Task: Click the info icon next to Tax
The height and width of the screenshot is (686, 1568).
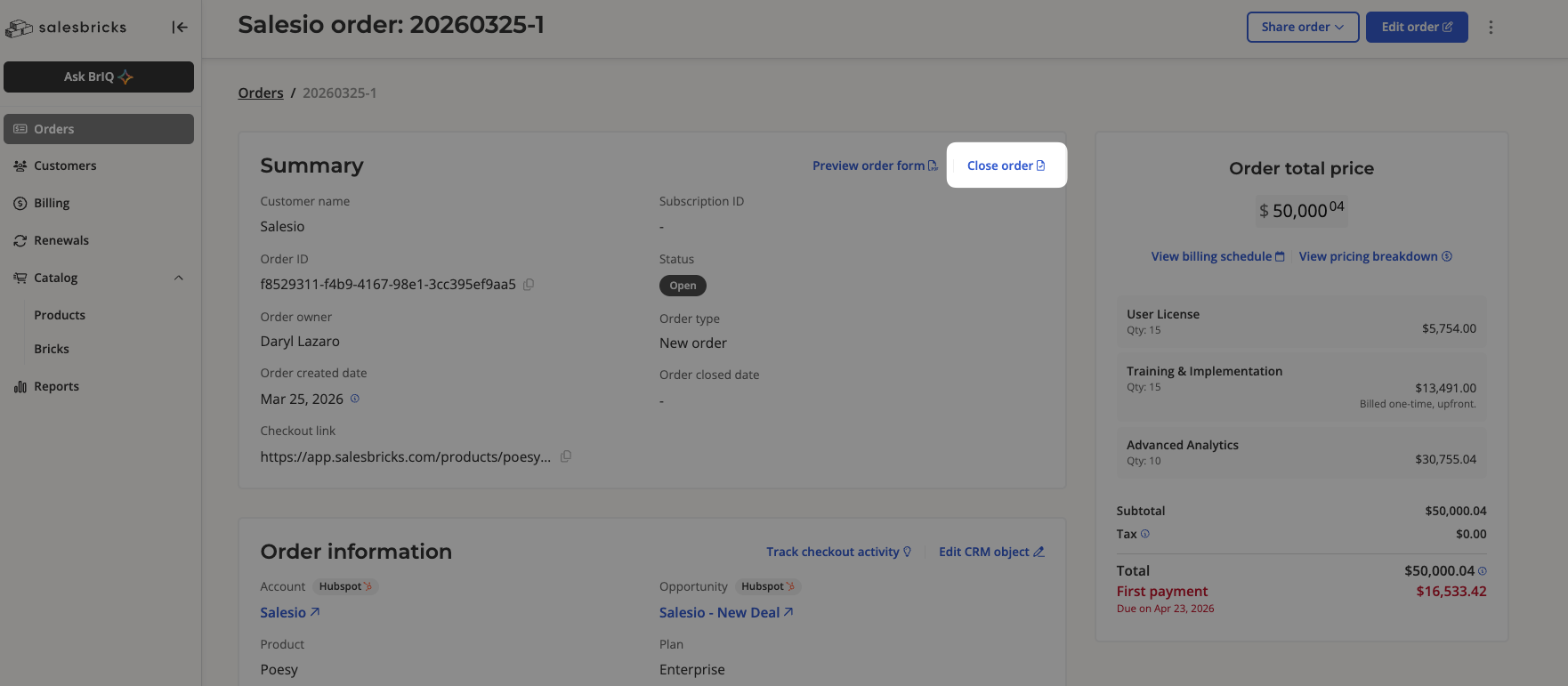Action: [1145, 534]
